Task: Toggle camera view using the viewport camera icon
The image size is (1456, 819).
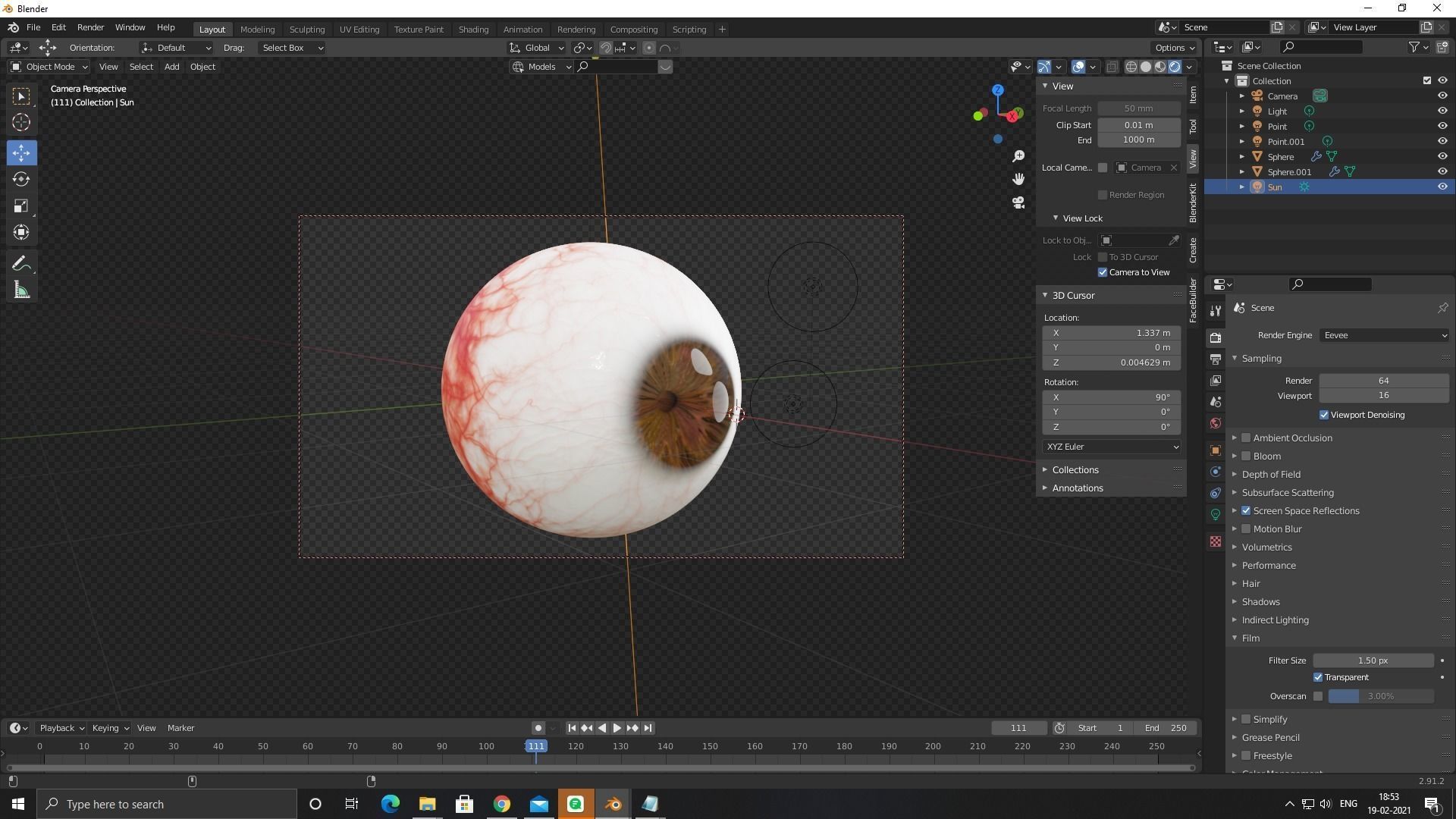Action: point(1018,202)
